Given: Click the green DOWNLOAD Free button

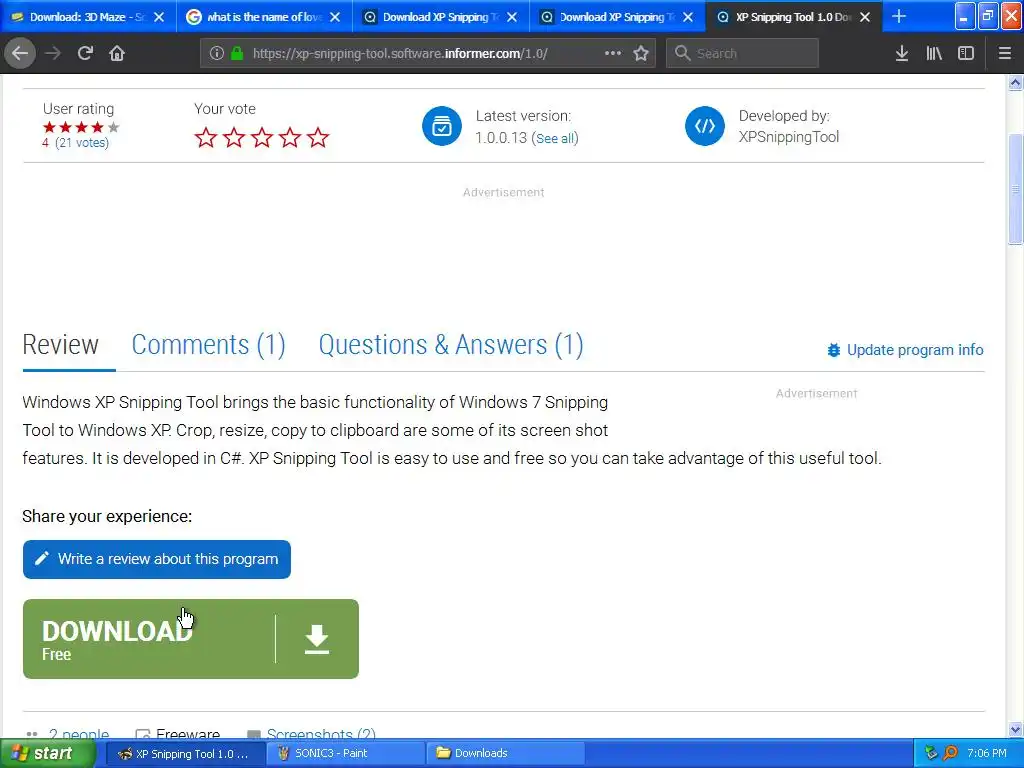Looking at the screenshot, I should pos(191,639).
